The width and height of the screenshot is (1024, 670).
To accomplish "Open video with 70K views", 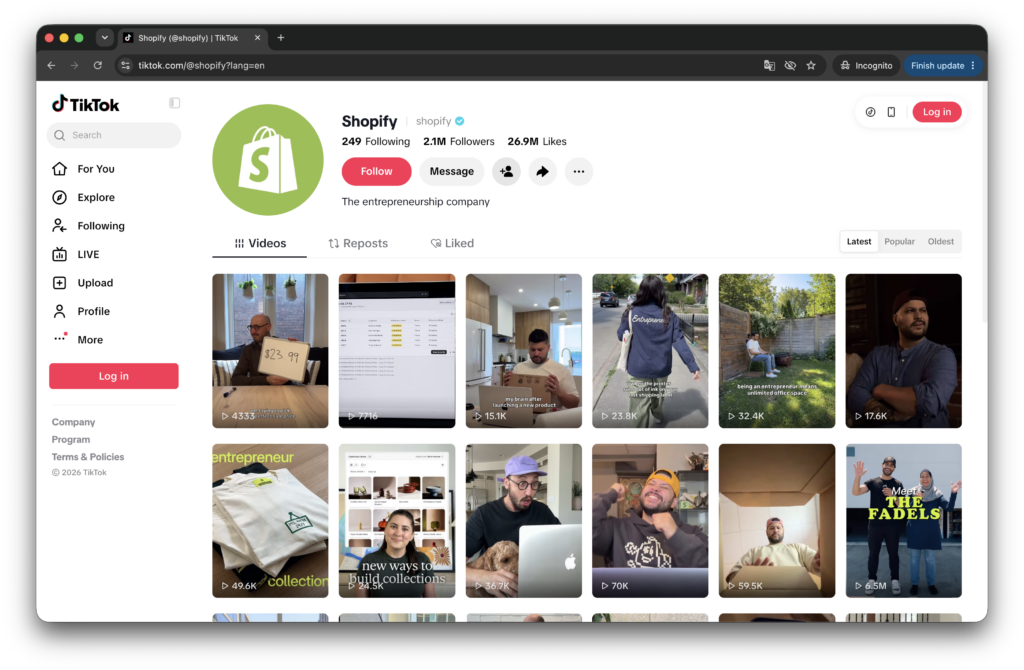I will 650,520.
